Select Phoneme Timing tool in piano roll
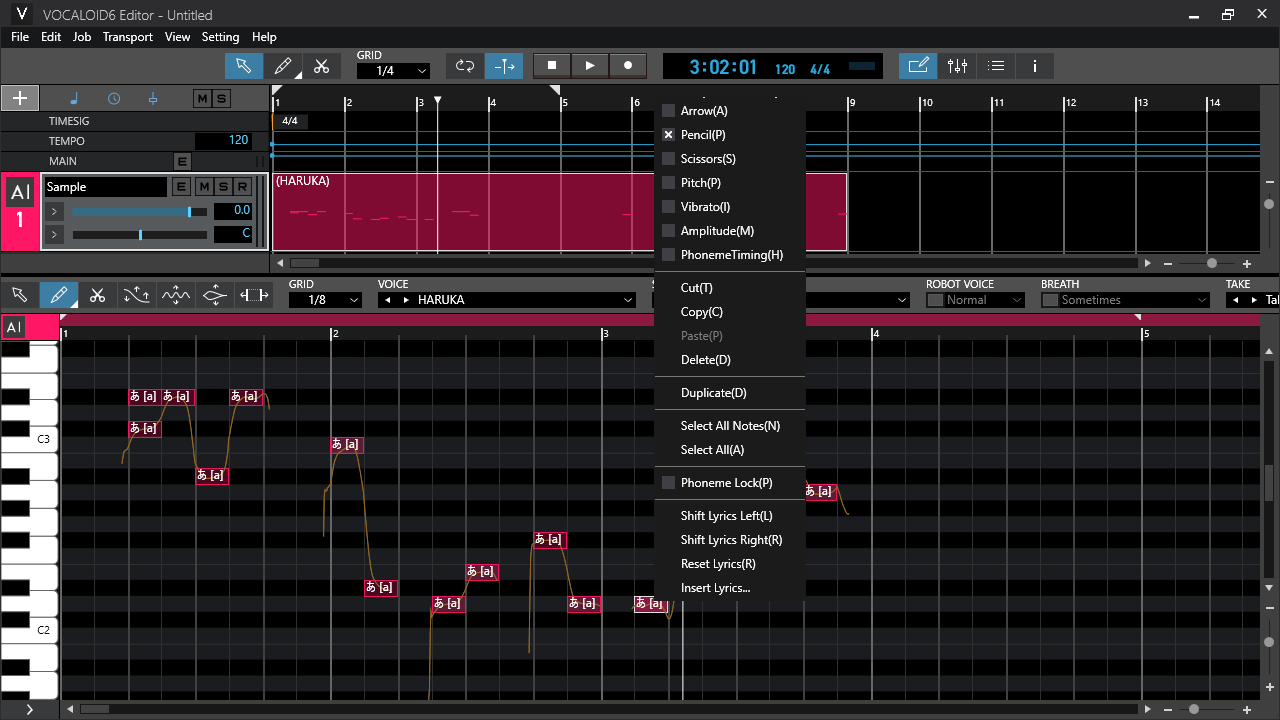1280x720 pixels. click(x=254, y=295)
